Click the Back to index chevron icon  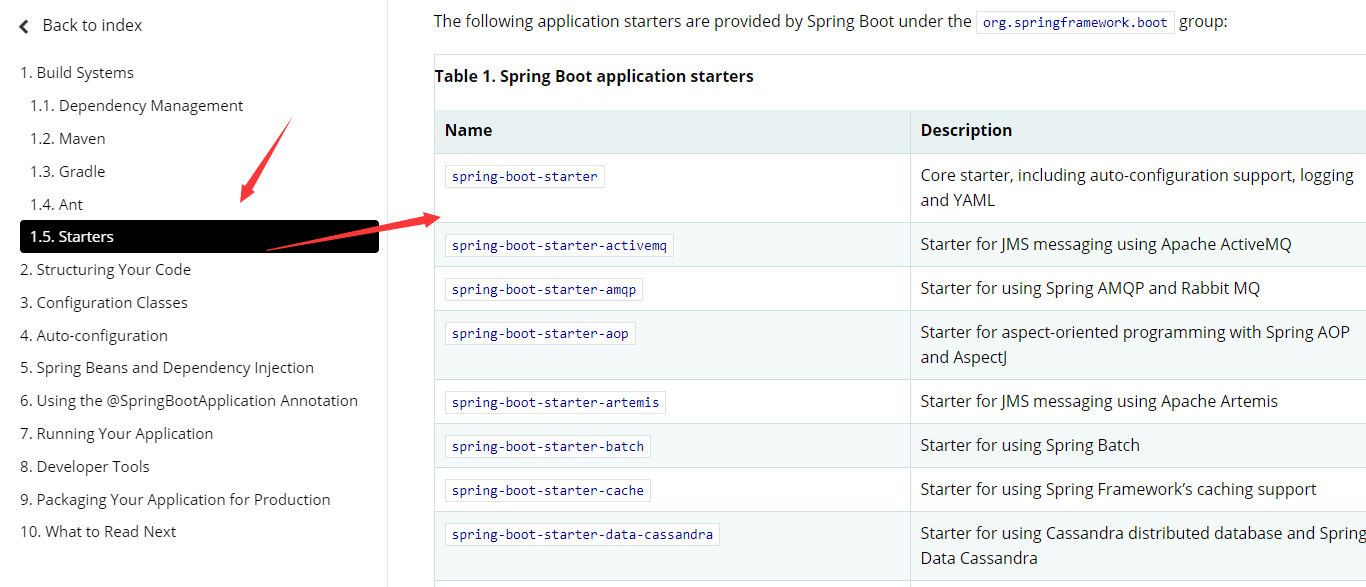pyautogui.click(x=24, y=26)
